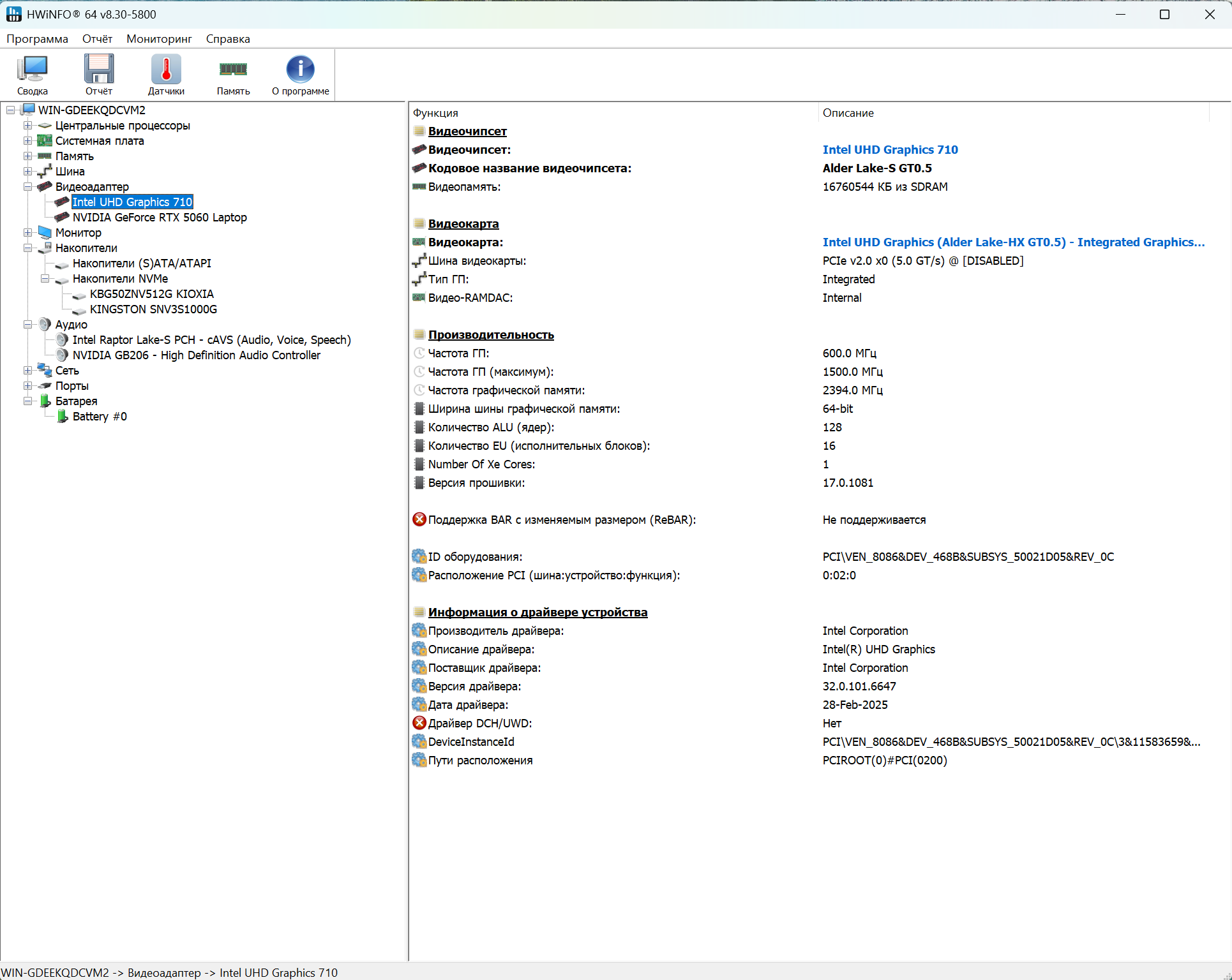Image resolution: width=1232 pixels, height=980 pixels.
Task: Select Battery #0 tree item
Action: click(x=100, y=417)
